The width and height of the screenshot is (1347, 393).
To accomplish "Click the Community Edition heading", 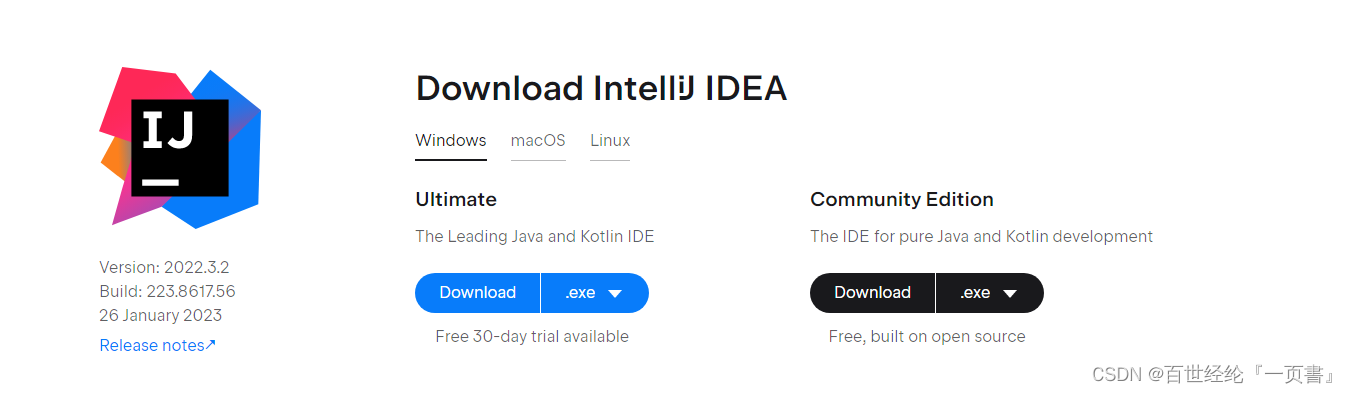I will [902, 199].
